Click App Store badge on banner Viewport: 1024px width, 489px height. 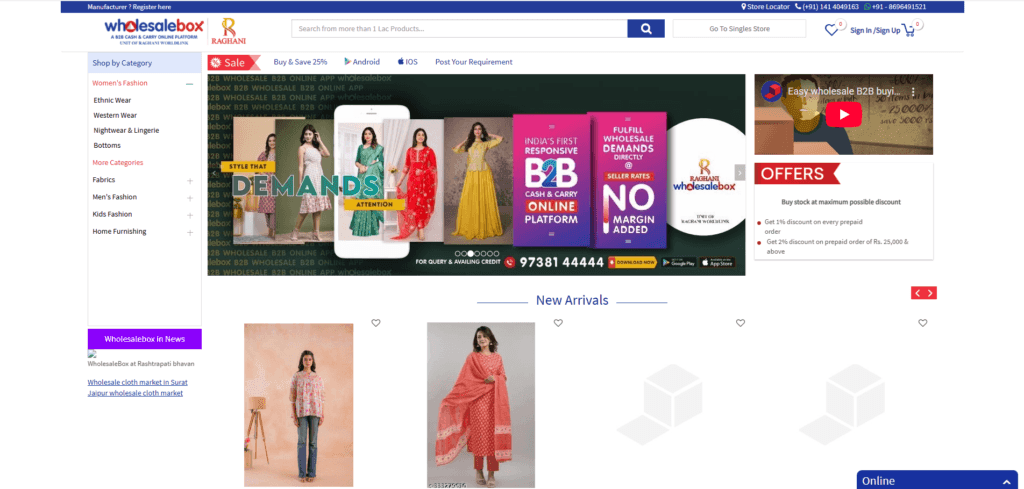[x=717, y=262]
